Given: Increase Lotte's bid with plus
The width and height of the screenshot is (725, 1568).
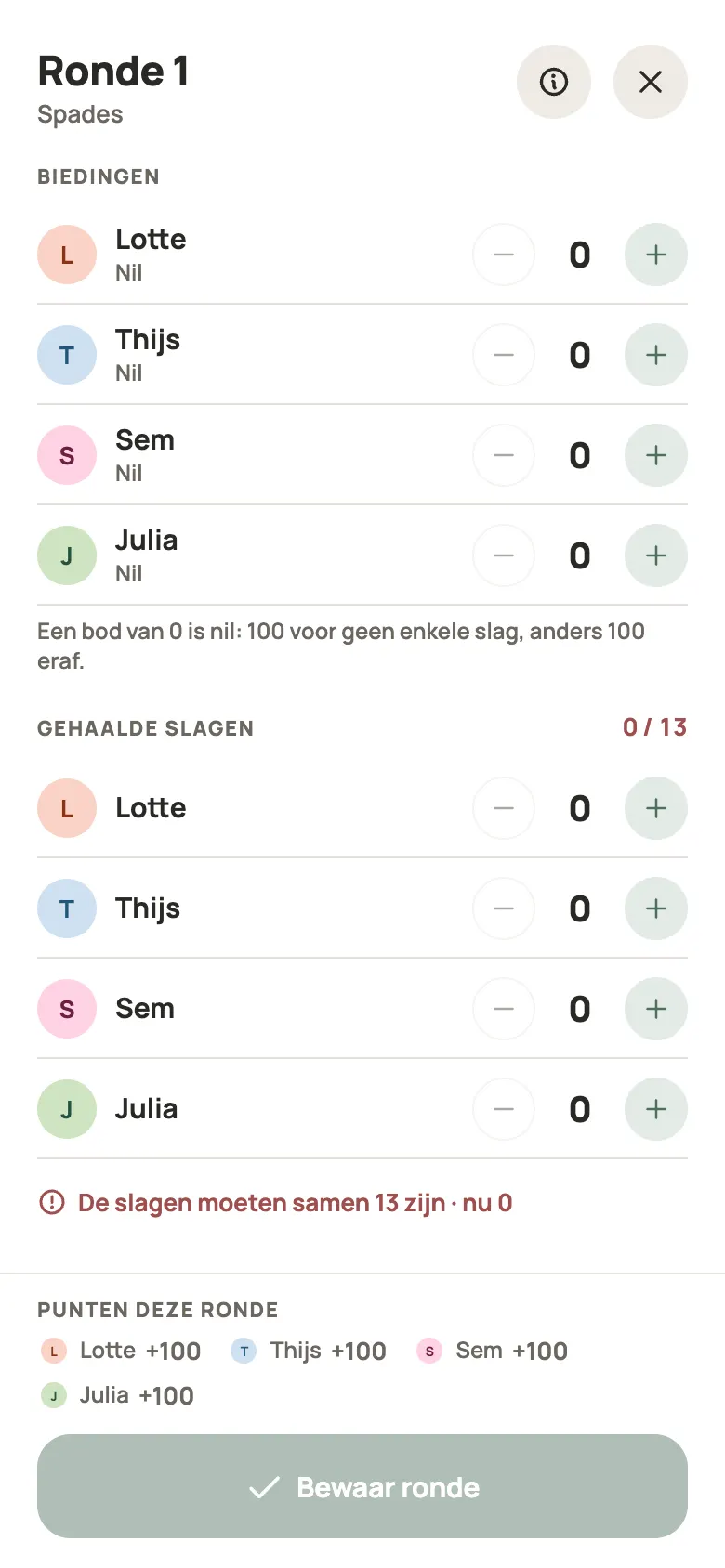Looking at the screenshot, I should tap(656, 255).
